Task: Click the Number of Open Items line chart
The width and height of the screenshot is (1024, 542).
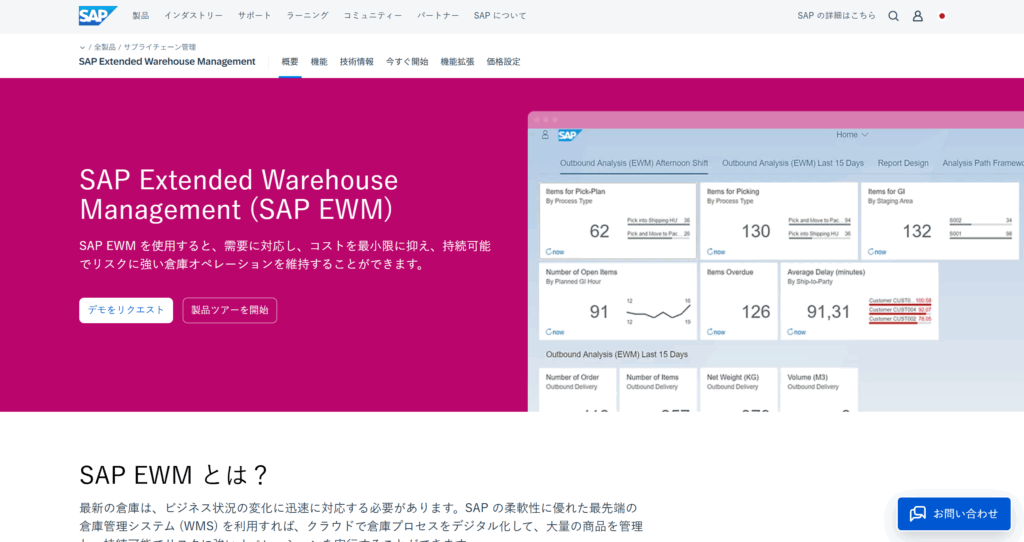Action: click(x=658, y=311)
